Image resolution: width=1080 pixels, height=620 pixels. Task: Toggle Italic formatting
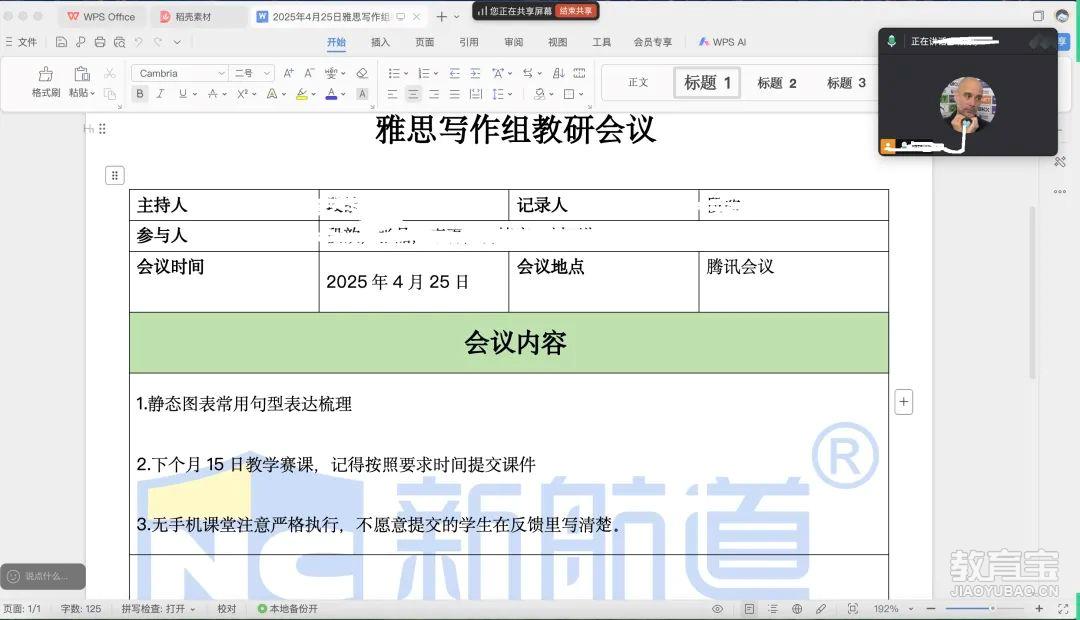coord(160,94)
